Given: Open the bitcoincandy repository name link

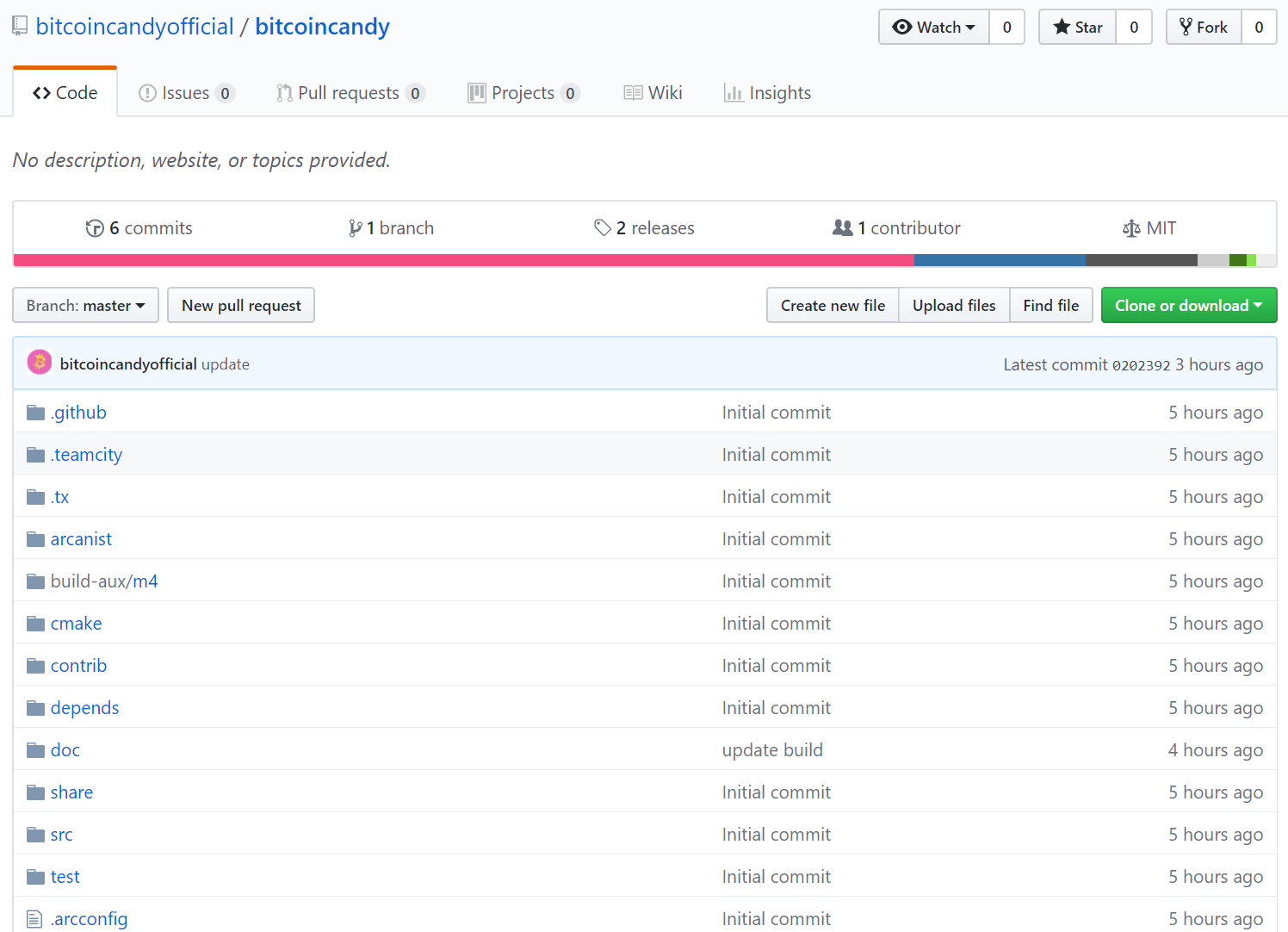Looking at the screenshot, I should pyautogui.click(x=322, y=27).
